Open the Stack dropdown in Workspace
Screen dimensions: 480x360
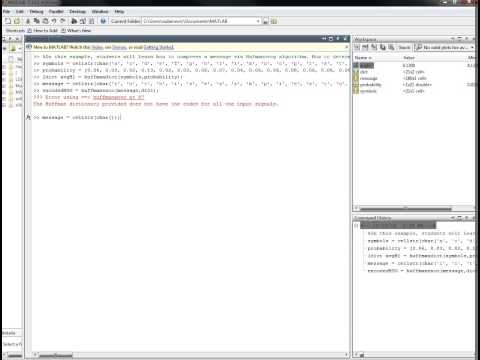404,47
